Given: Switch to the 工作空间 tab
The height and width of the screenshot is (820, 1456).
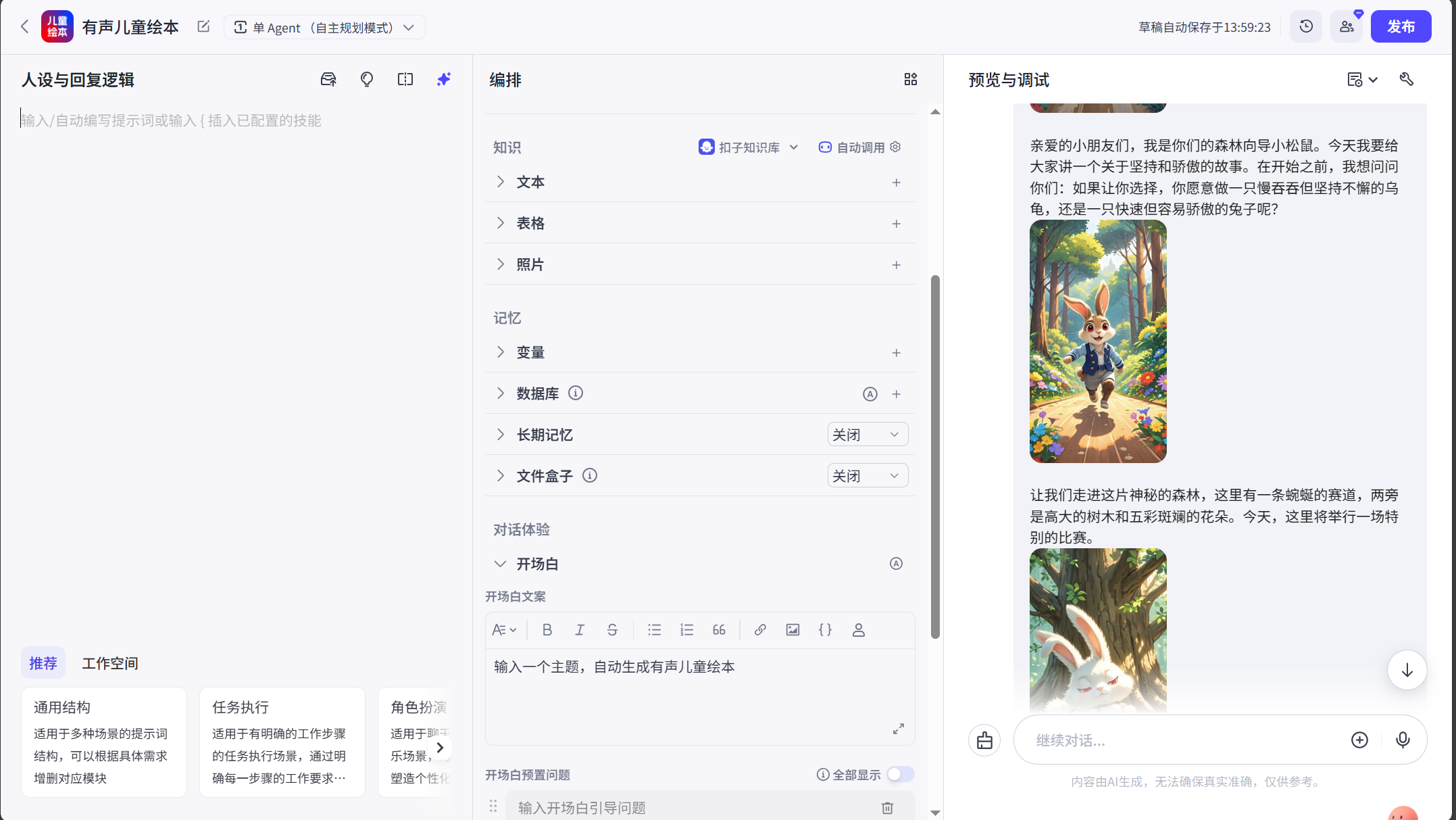Looking at the screenshot, I should click(x=109, y=662).
